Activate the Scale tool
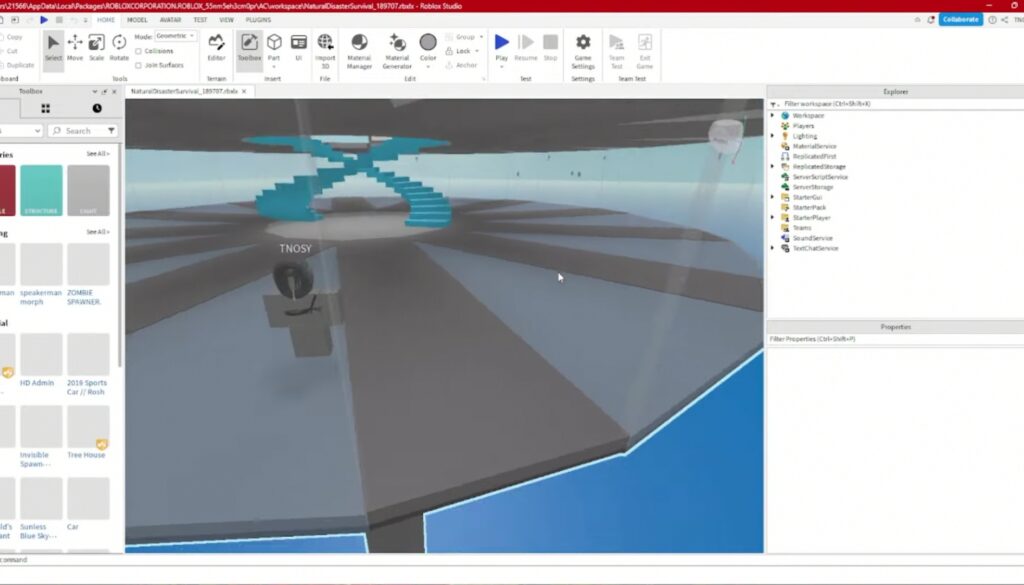 pyautogui.click(x=97, y=48)
